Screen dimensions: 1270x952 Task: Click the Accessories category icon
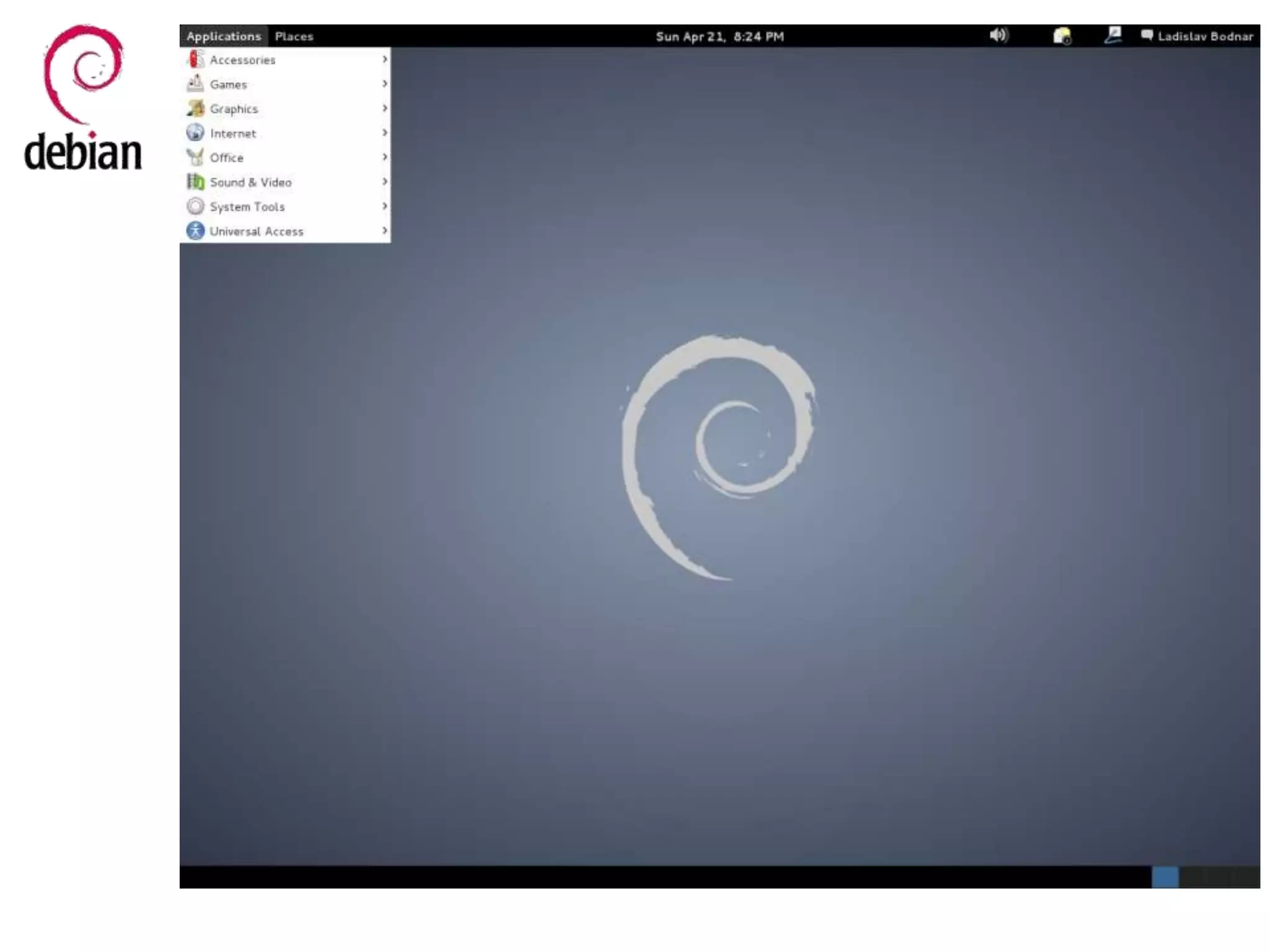coord(195,59)
